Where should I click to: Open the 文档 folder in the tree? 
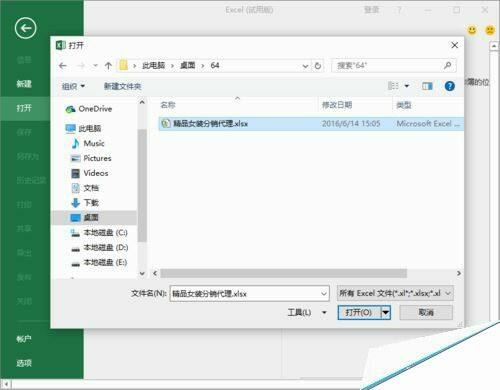tap(85, 188)
